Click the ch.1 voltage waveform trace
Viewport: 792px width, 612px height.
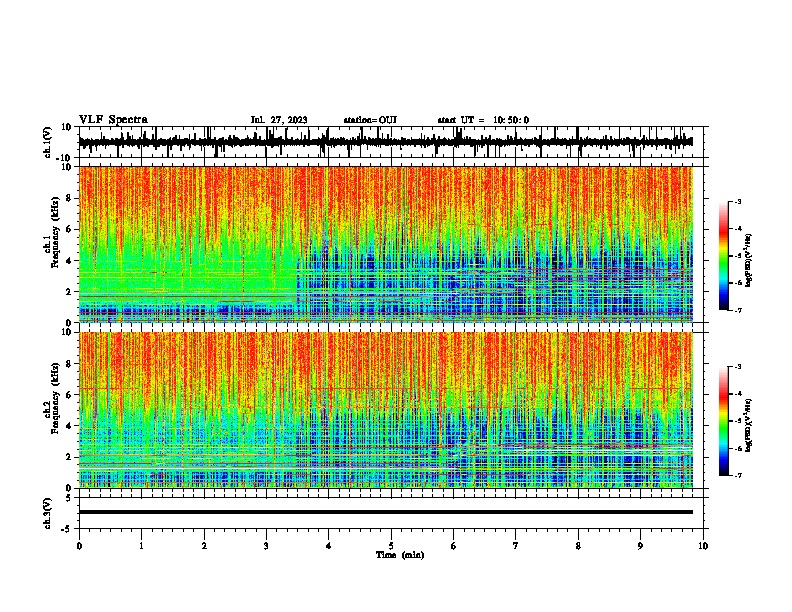click(386, 142)
